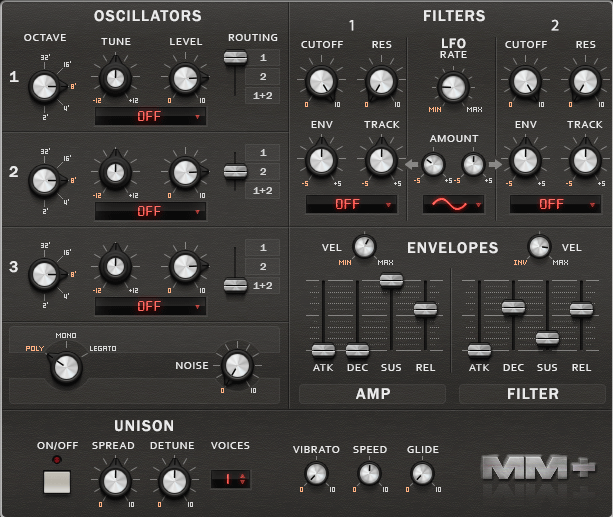Click the Amp envelope REL slider
This screenshot has height=517, width=613.
[425, 309]
